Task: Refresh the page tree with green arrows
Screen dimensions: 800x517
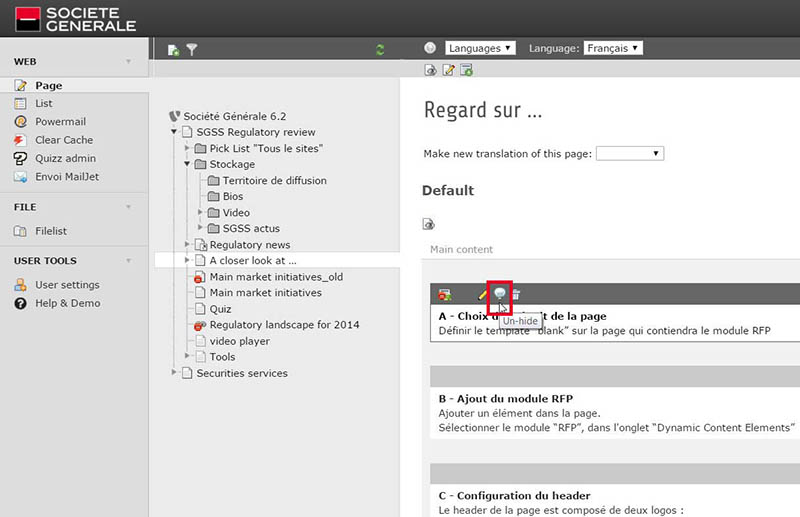Action: tap(380, 50)
